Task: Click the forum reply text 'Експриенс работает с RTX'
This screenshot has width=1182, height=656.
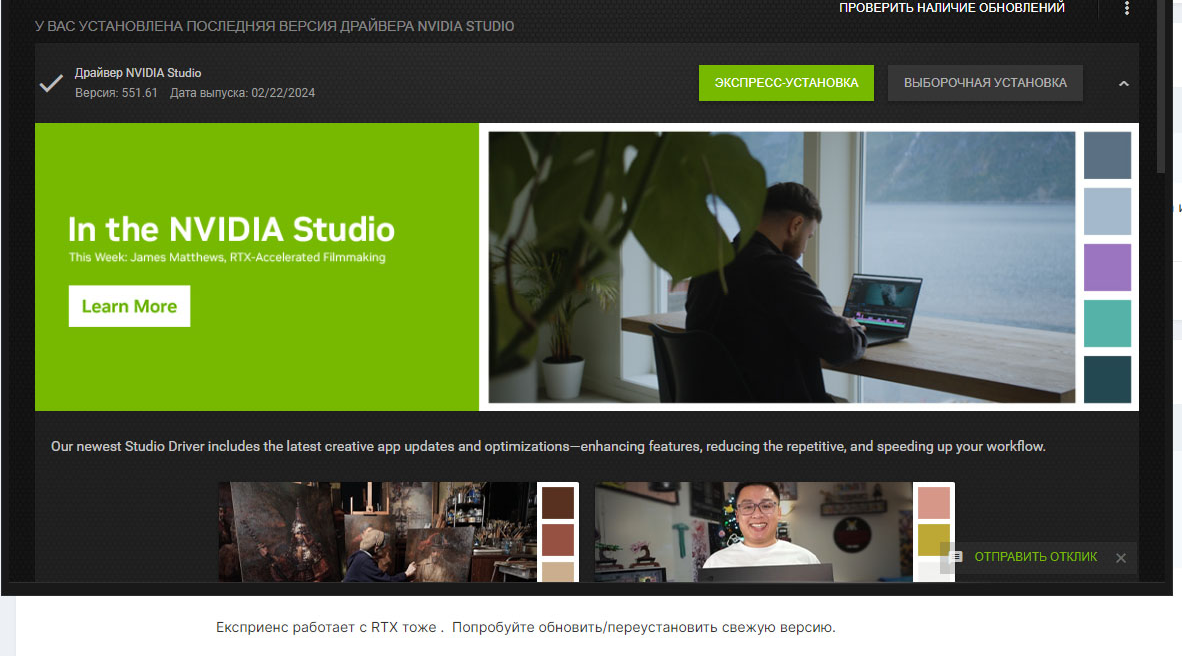Action: 525,627
